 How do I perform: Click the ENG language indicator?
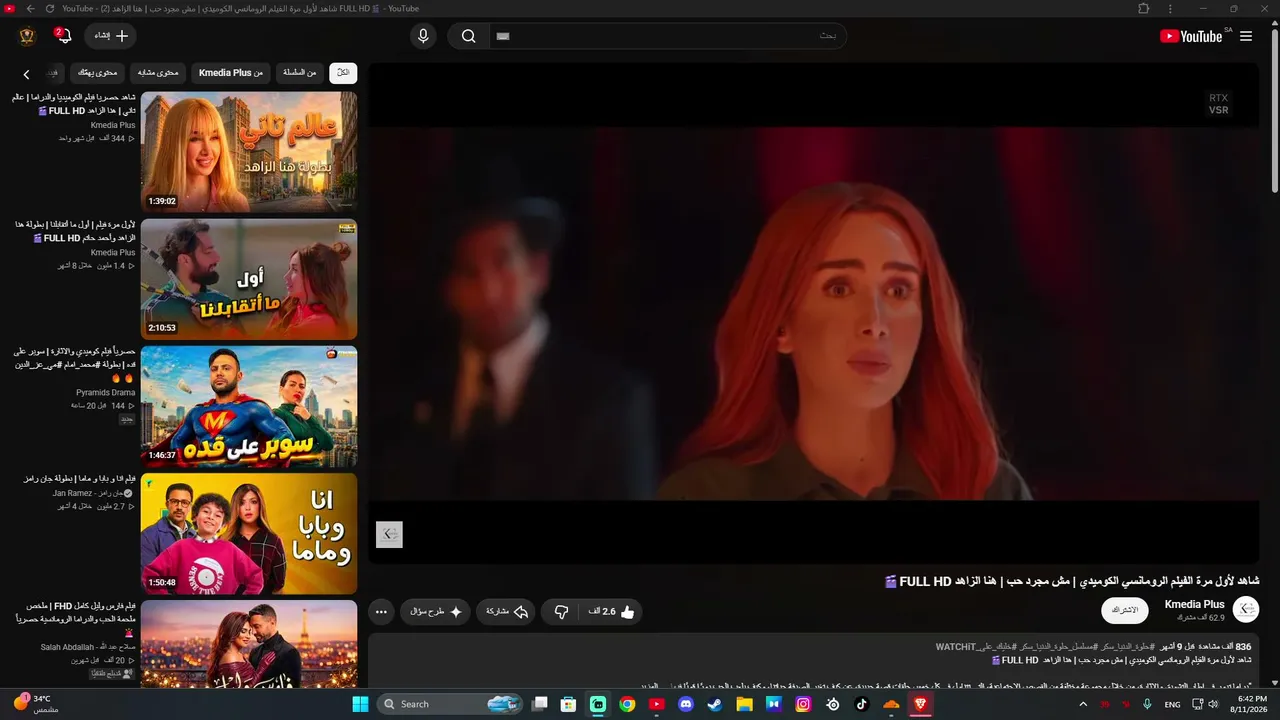[x=1172, y=704]
